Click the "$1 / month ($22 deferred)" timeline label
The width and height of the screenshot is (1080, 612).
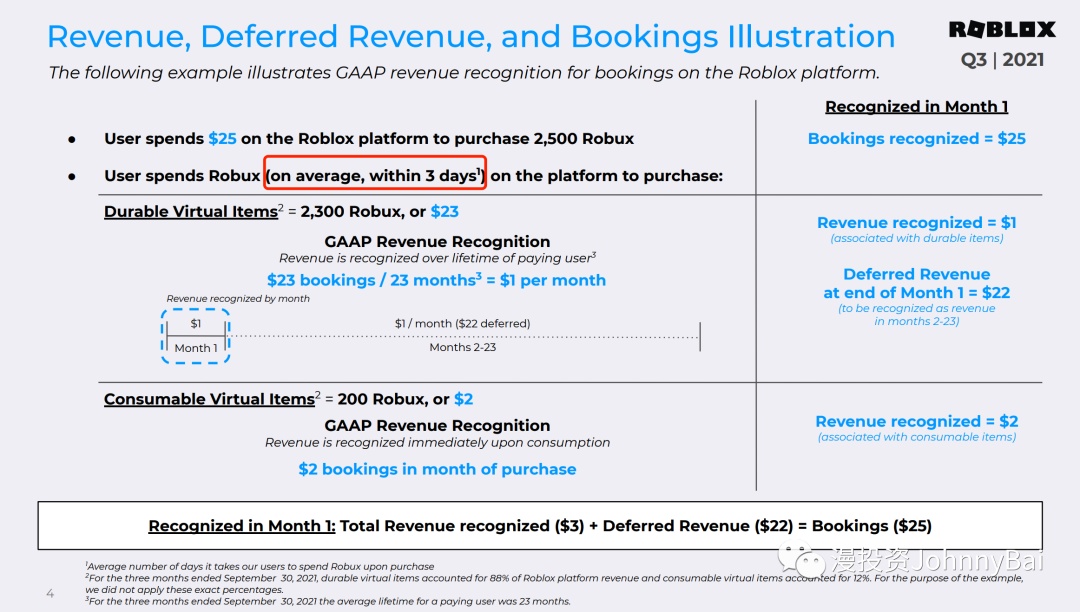tap(462, 324)
